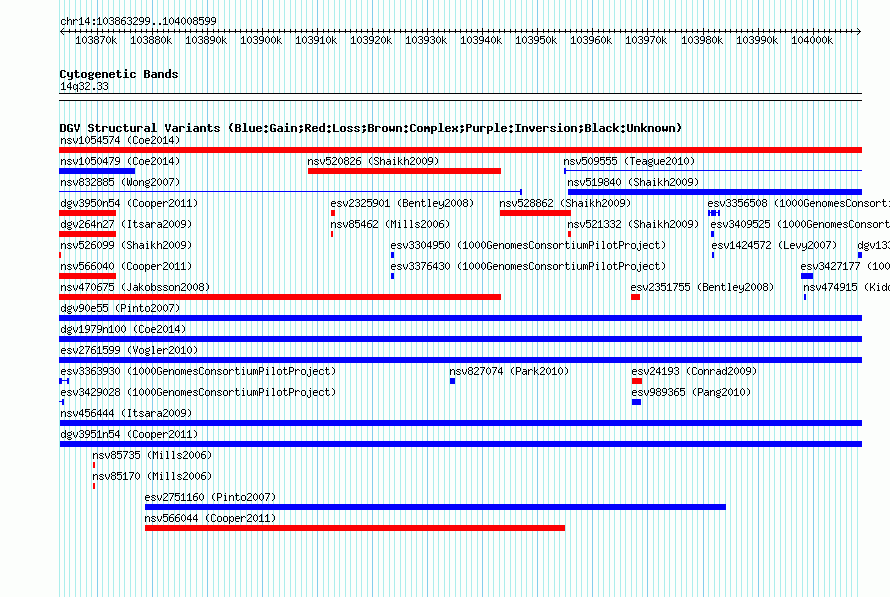The height and width of the screenshot is (597, 890).
Task: Open the esv24193 (Conrad2009) label
Action: [694, 371]
